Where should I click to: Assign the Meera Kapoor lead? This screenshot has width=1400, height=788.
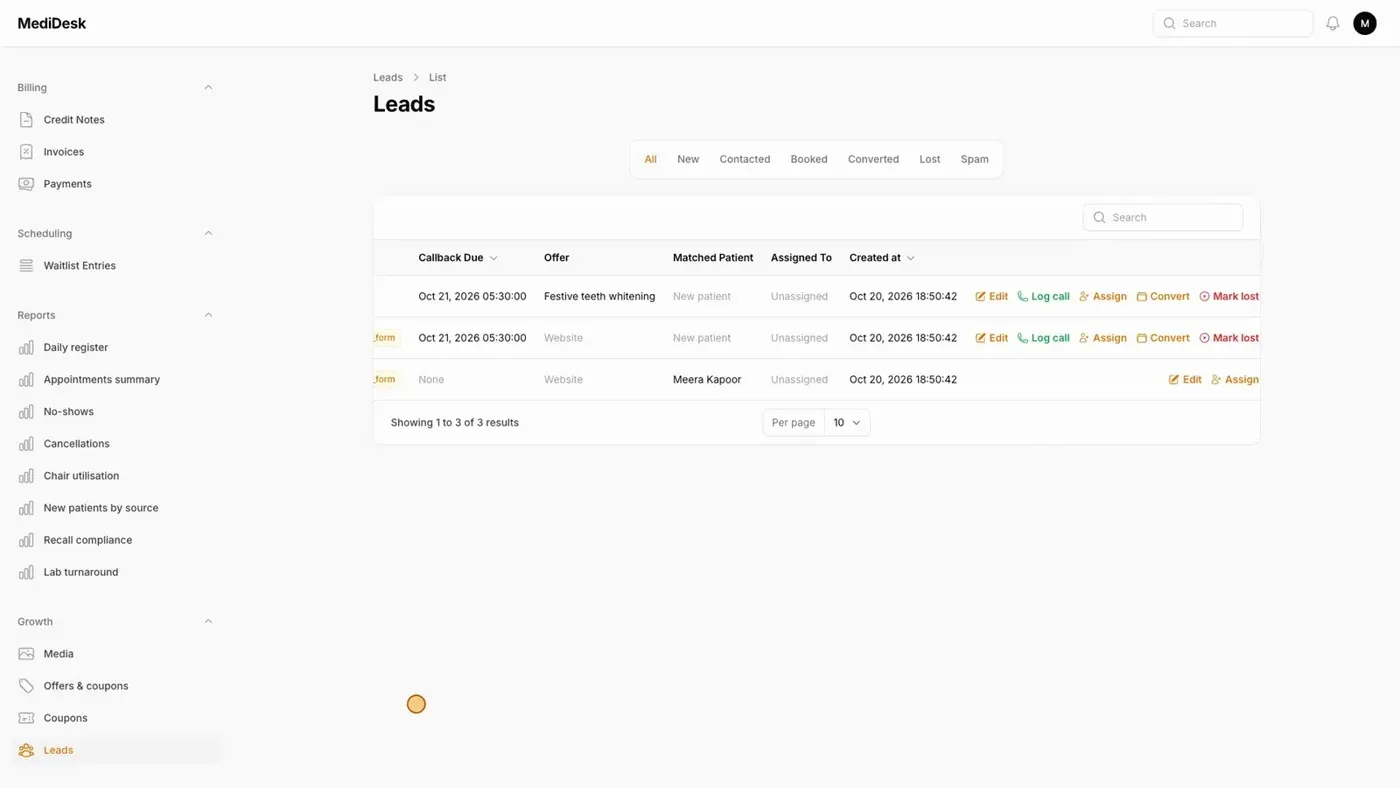(x=1235, y=380)
